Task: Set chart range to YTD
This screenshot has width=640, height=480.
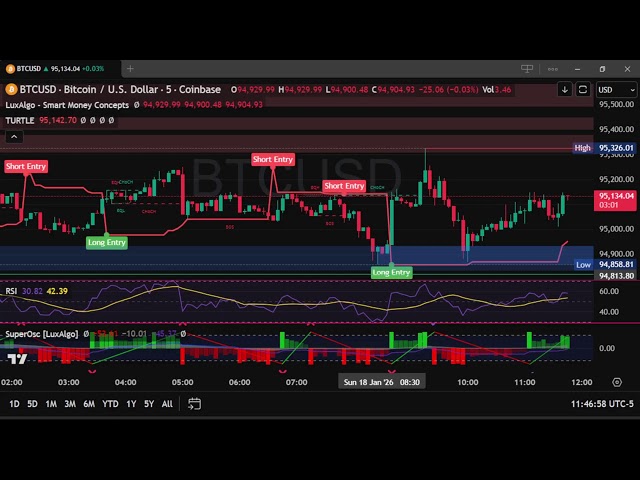Action: [x=110, y=404]
